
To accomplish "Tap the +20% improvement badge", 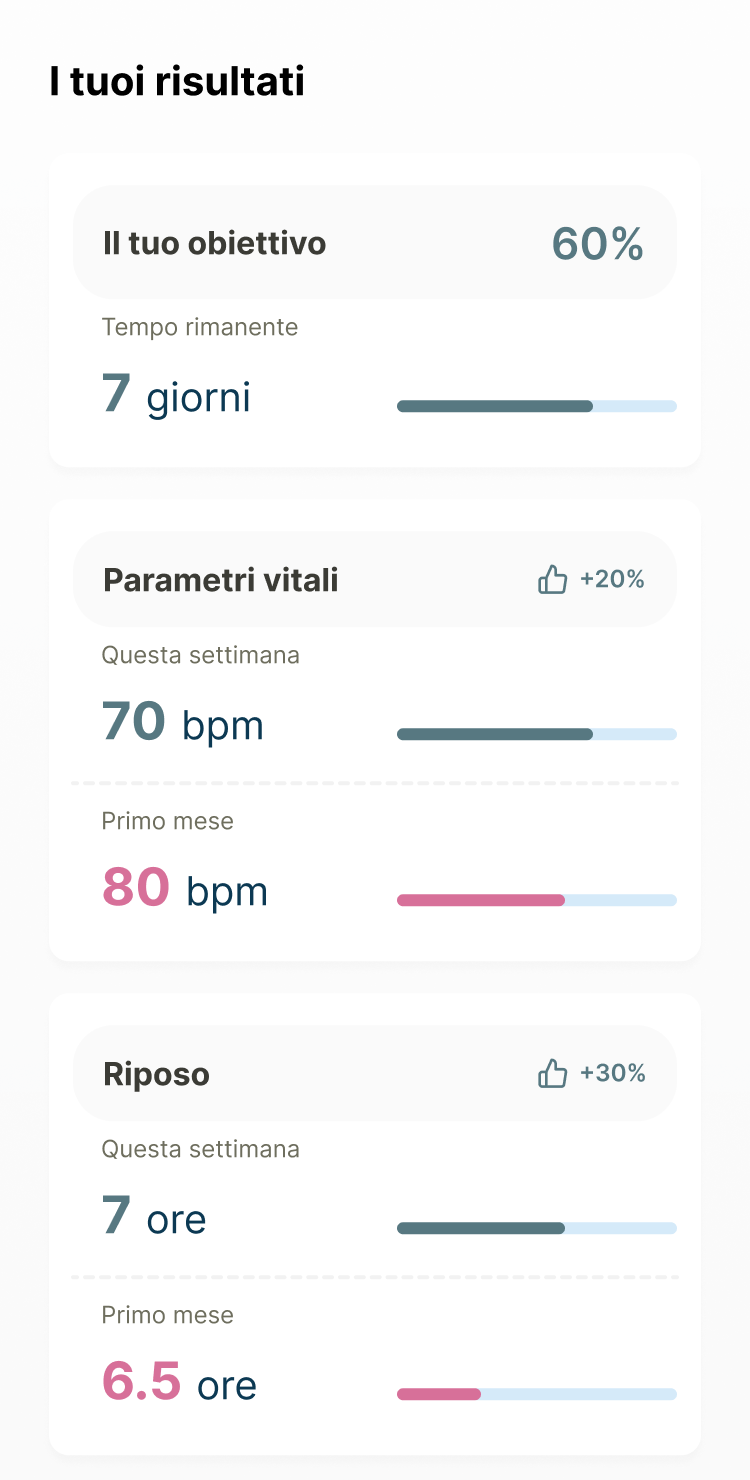I will pyautogui.click(x=612, y=579).
